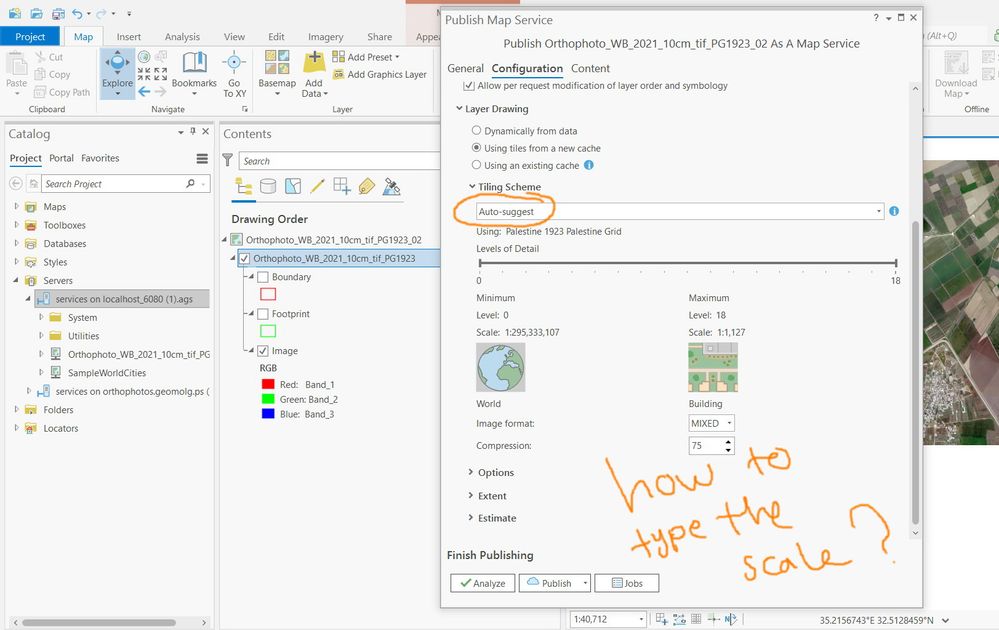Select Dynamically from data radio button
999x630 pixels.
point(476,130)
